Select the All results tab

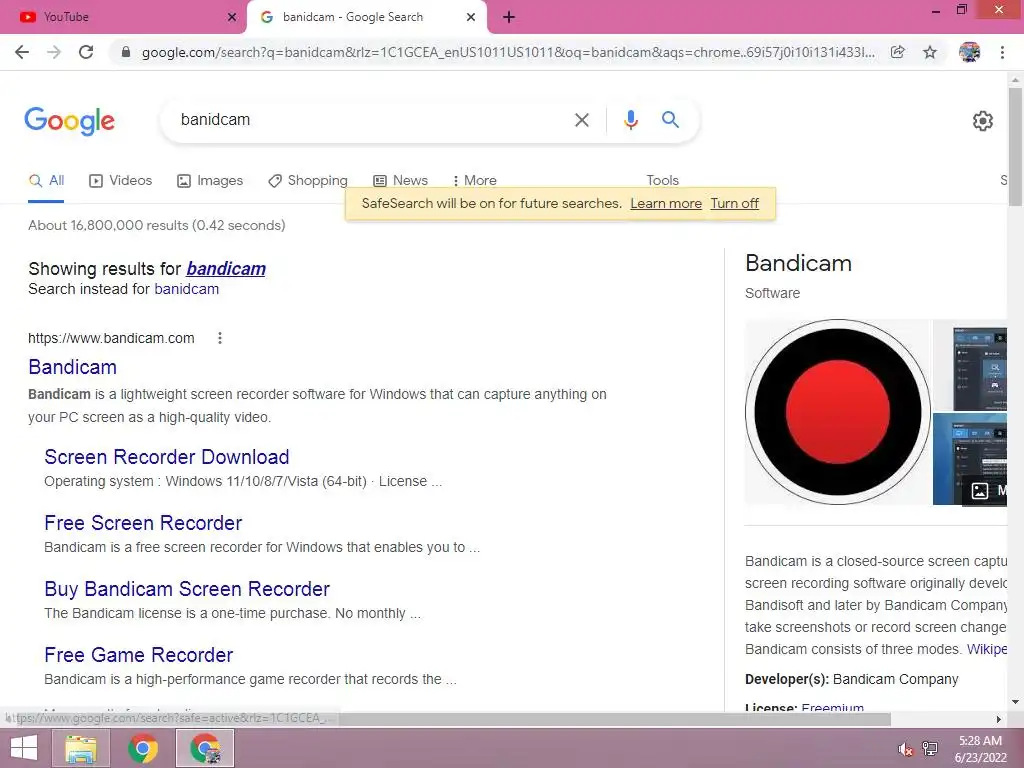pyautogui.click(x=46, y=181)
